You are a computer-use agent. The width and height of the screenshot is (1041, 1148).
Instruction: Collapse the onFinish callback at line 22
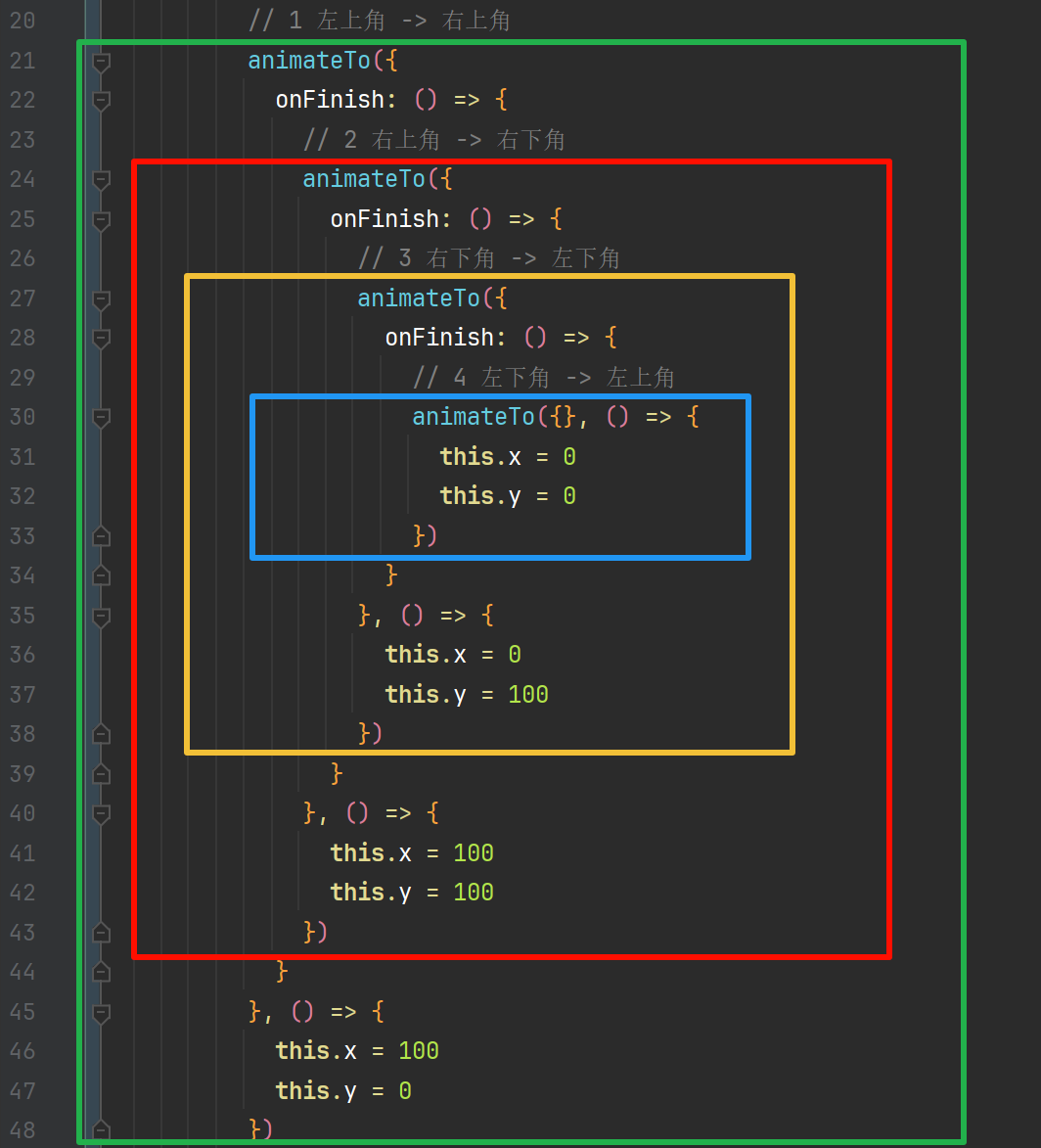pos(101,99)
